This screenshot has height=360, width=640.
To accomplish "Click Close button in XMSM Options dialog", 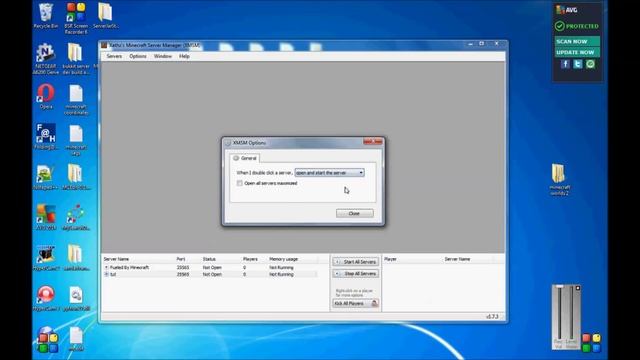I will pos(354,213).
